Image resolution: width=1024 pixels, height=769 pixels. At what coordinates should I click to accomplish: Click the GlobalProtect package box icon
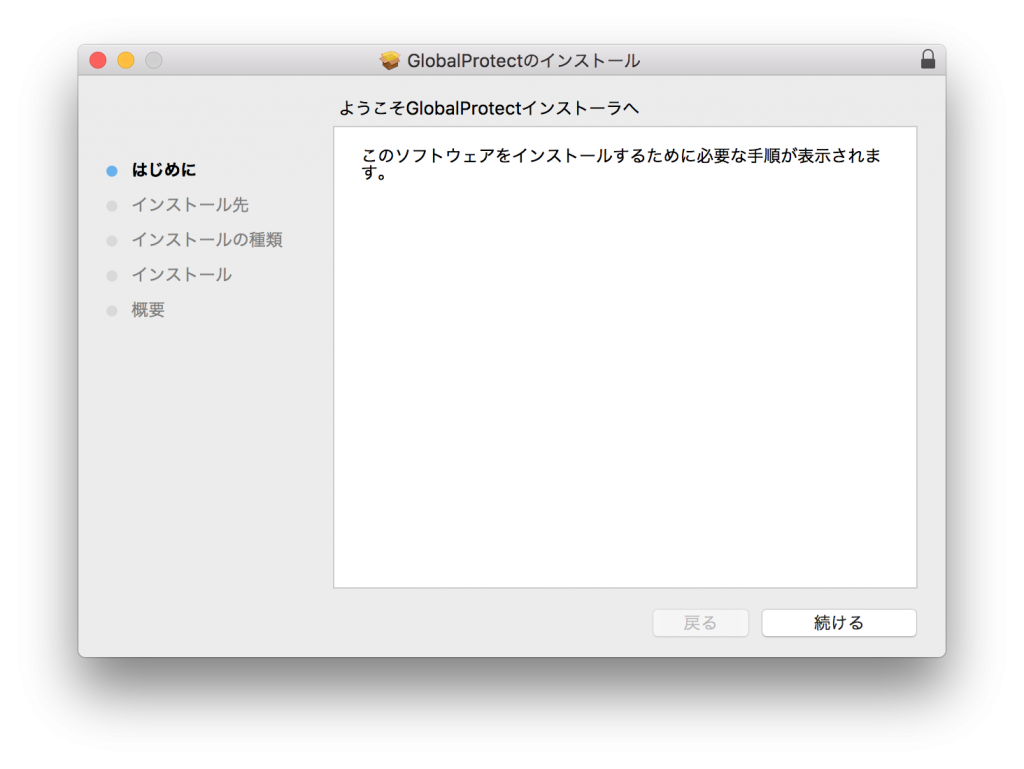pos(390,60)
